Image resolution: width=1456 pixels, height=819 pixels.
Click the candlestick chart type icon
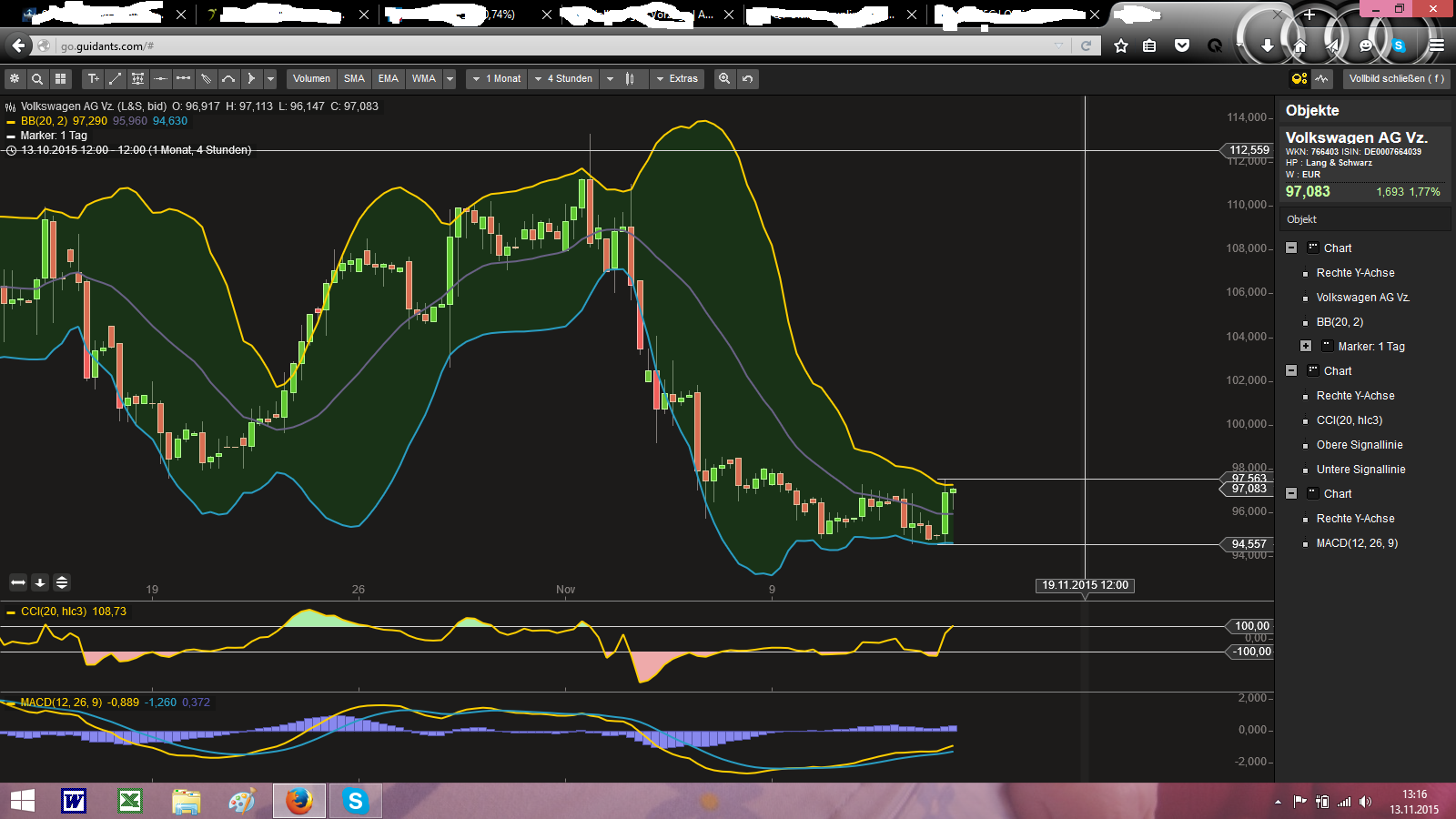point(630,79)
